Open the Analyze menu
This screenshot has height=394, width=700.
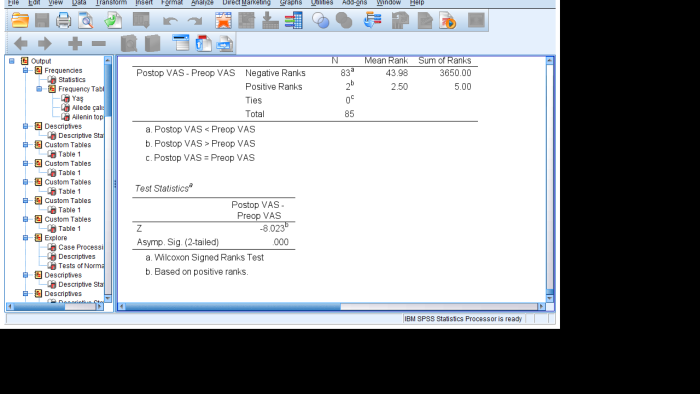tap(202, 3)
